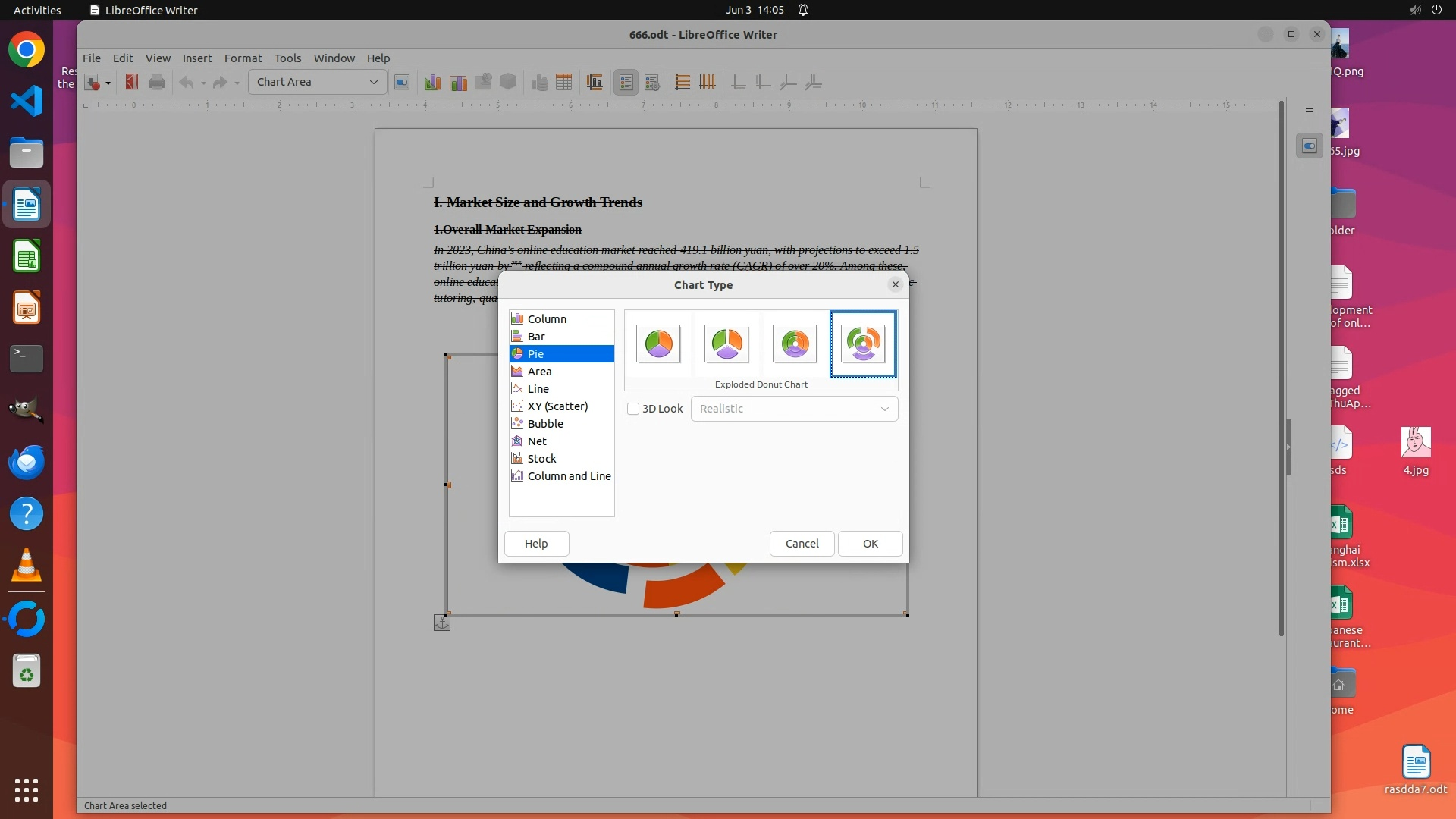Select the Donut chart subtype icon
The height and width of the screenshot is (819, 1456).
pyautogui.click(x=795, y=344)
